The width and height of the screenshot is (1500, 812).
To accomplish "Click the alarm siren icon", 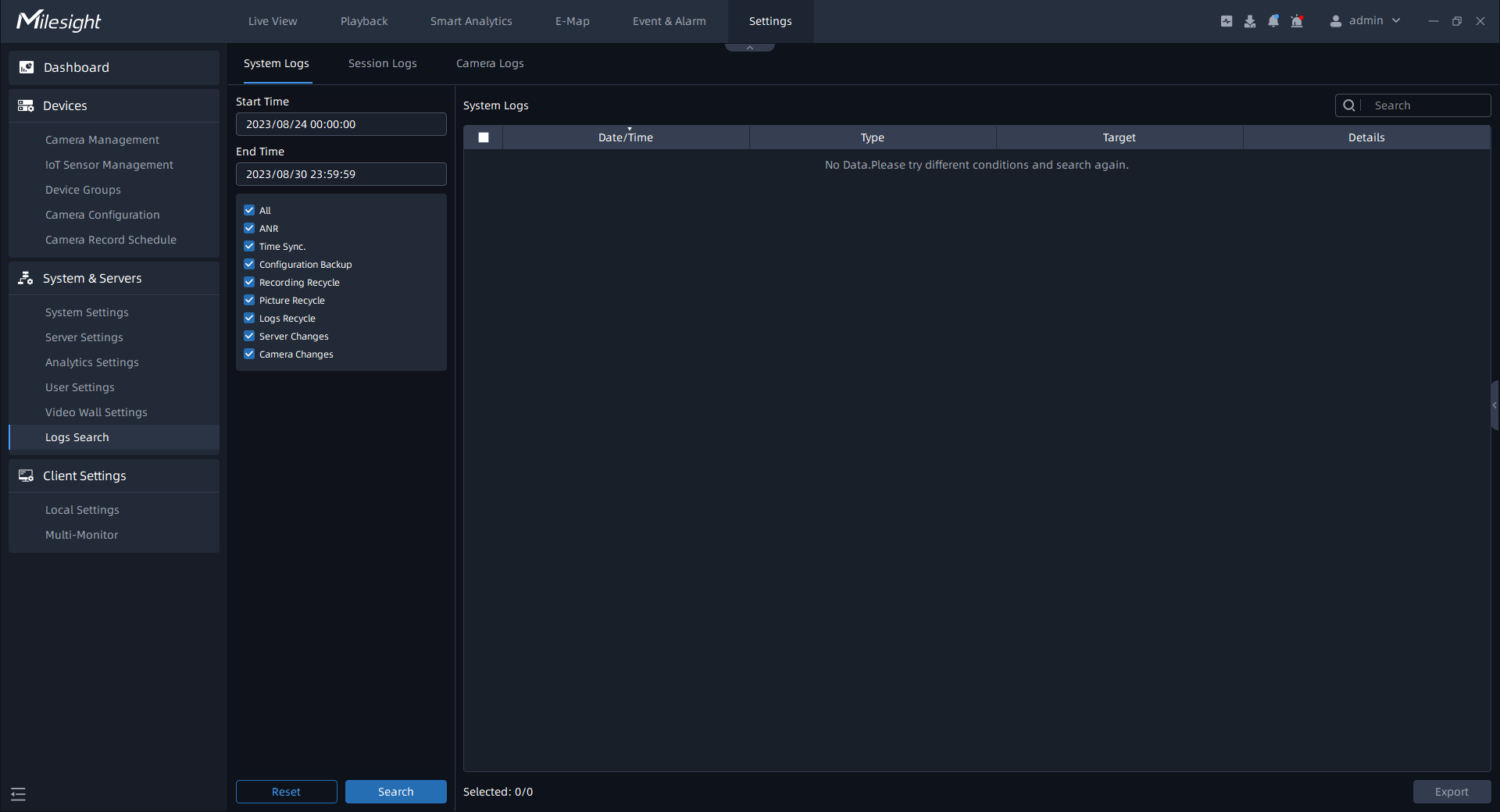I will (x=1297, y=21).
